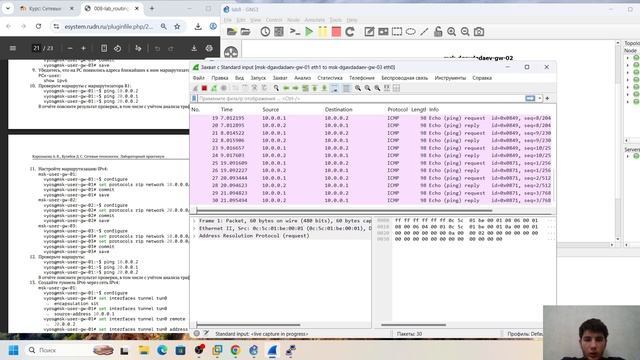Screen dimensions: 640x360
Task: Expand the Frame 1 details tree
Action: pos(194,221)
